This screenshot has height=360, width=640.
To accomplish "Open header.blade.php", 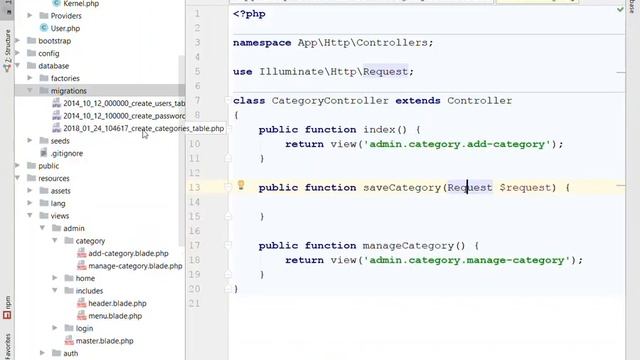I will 117,303.
